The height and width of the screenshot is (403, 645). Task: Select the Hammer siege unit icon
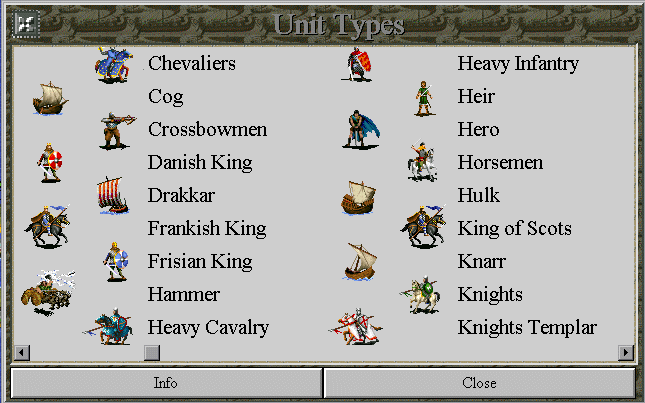48,293
